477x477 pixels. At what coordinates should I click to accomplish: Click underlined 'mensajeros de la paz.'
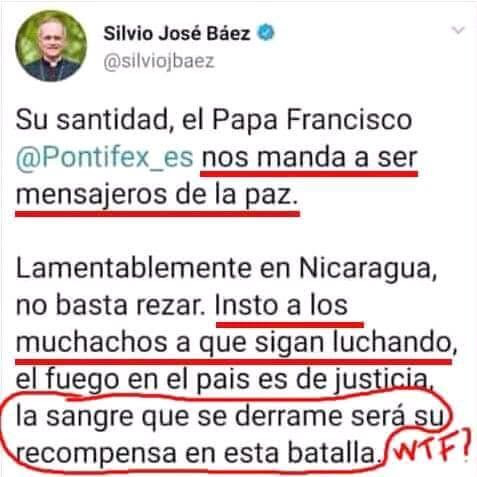click(156, 195)
